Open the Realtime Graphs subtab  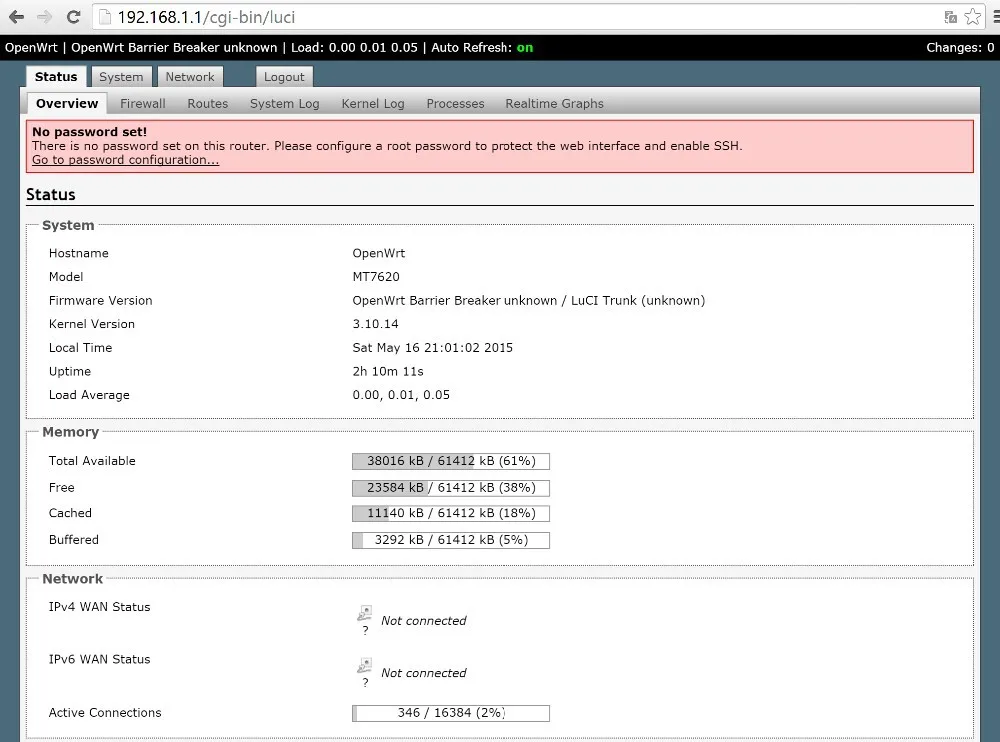click(554, 103)
